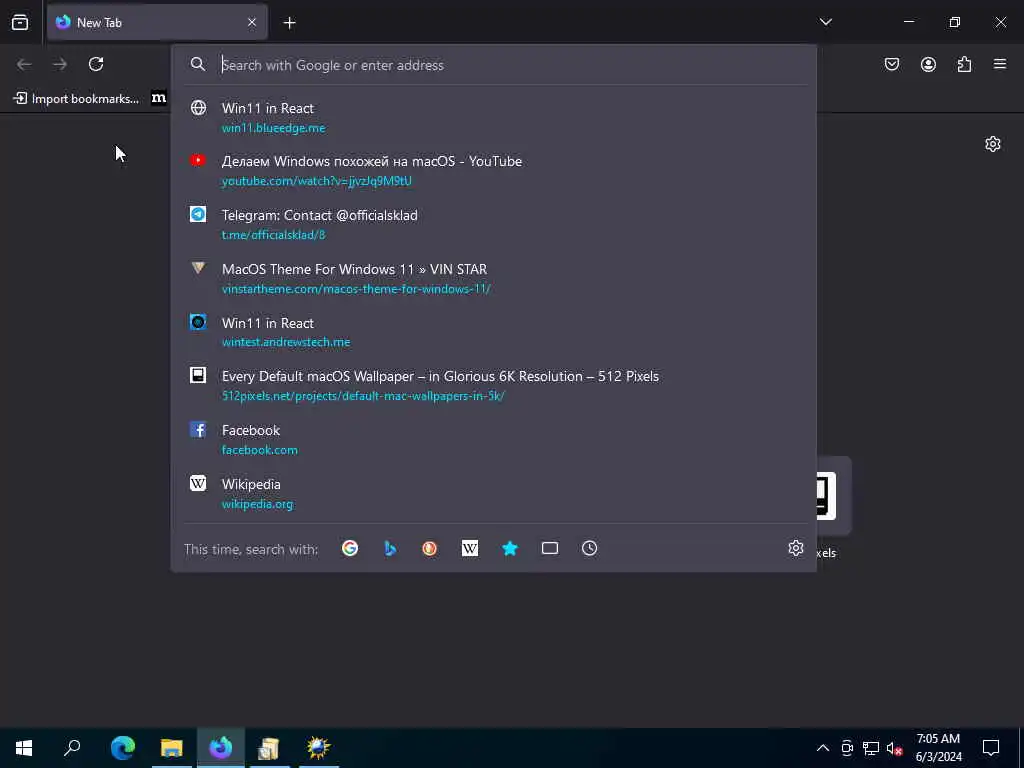1024x768 pixels.
Task: Open new tab page settings gear
Action: click(x=993, y=144)
